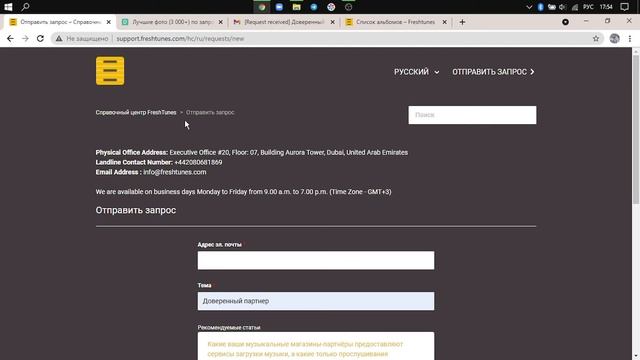Open 'Справочный центр FreshTunes' breadcrumb
640x360 pixels.
136,112
